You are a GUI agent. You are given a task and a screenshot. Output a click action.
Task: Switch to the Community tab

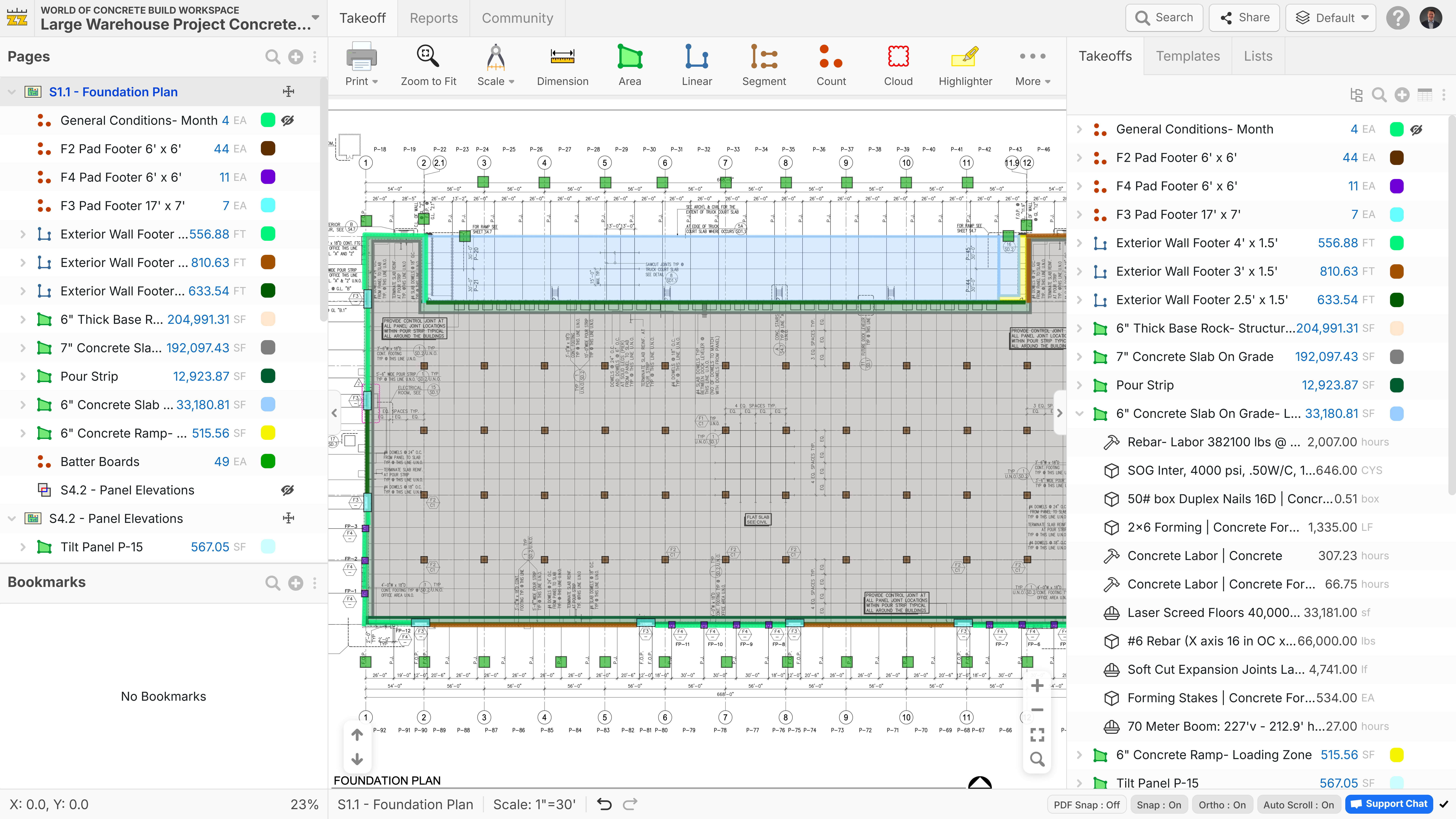tap(517, 18)
